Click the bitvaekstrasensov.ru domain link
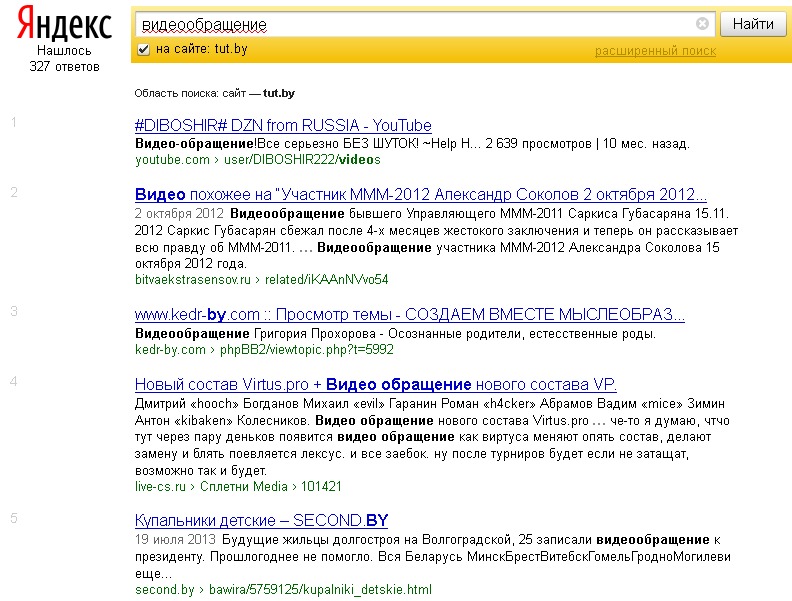Screen dimensions: 792x601 click(x=192, y=279)
